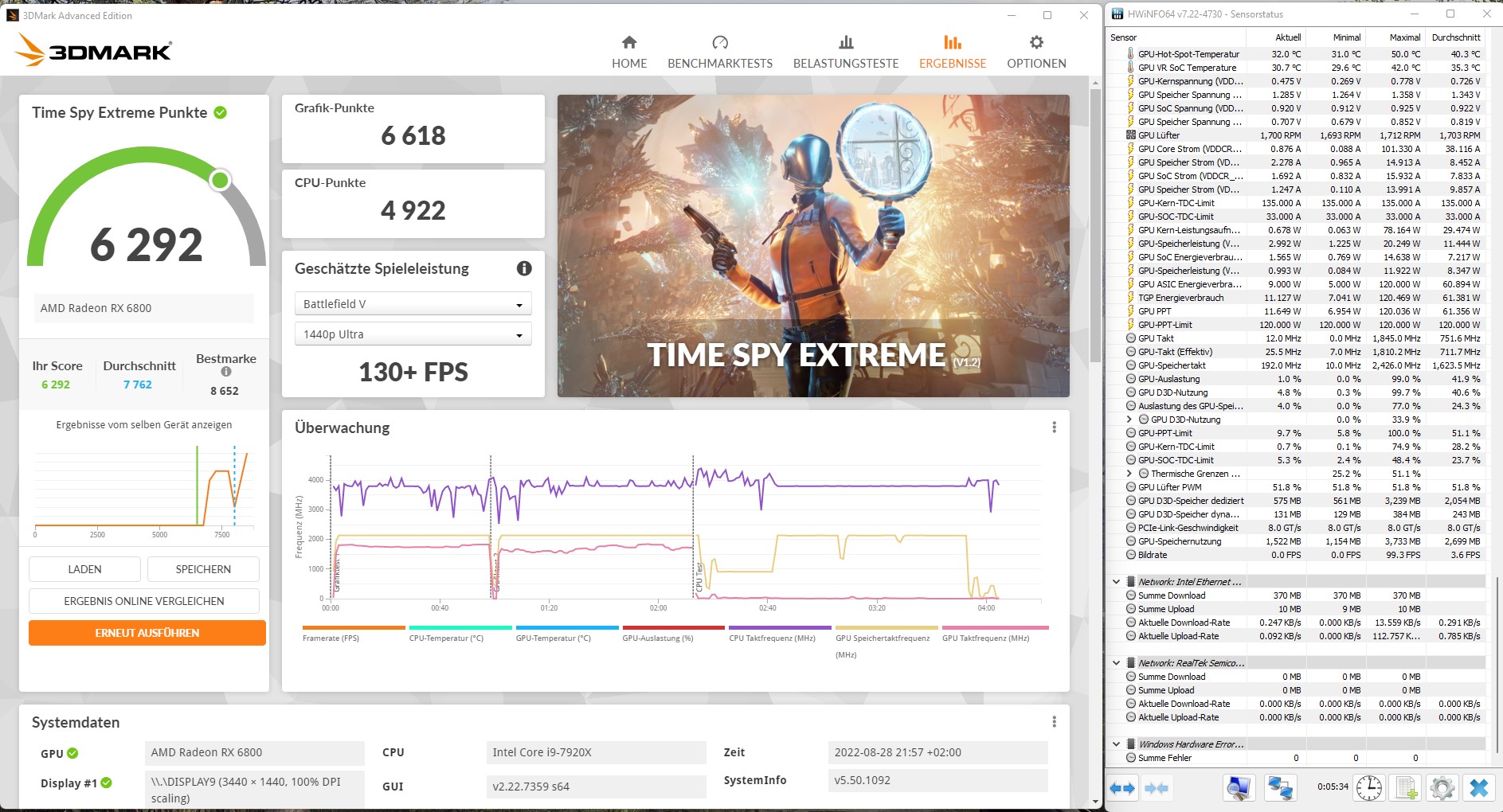Click the HWiNFO clock reset icon

click(1369, 788)
